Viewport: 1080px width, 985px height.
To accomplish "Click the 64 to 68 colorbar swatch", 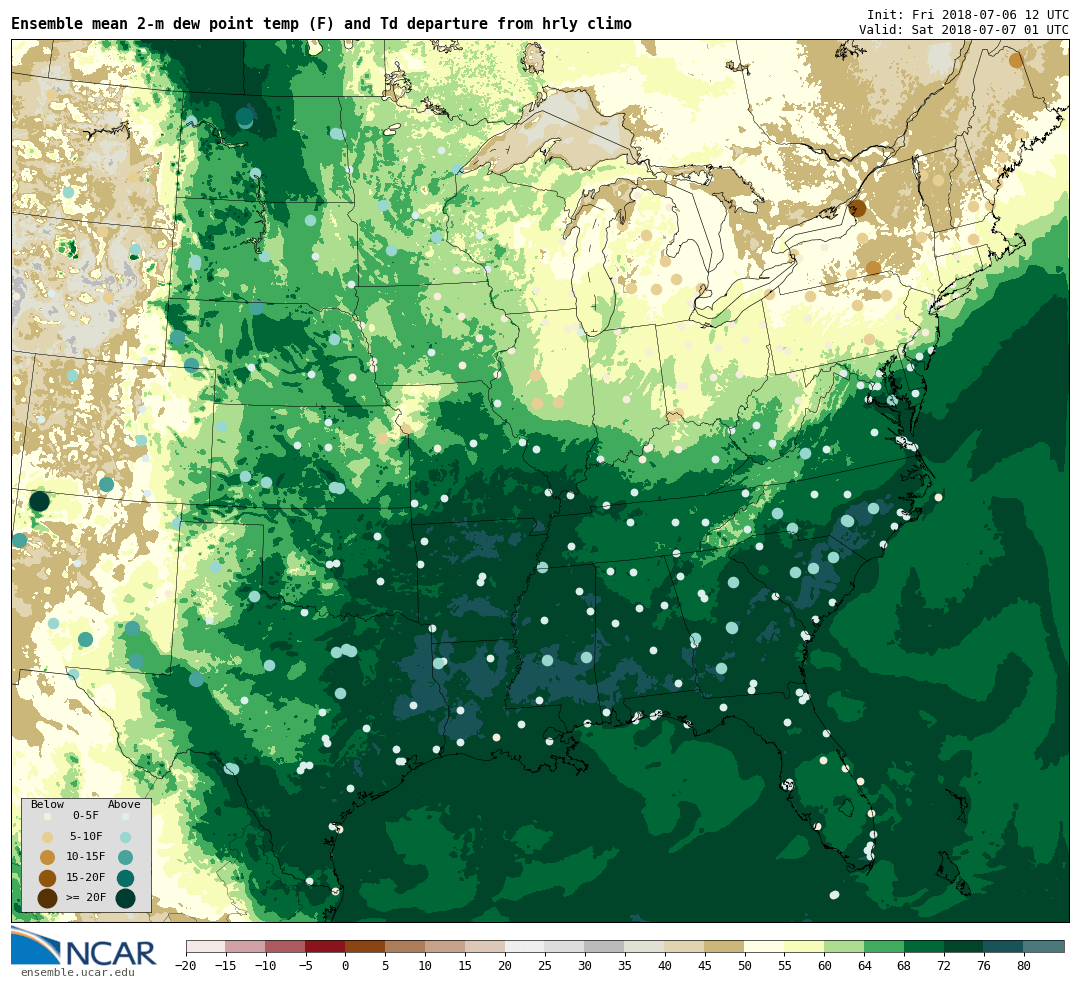I will tap(884, 946).
